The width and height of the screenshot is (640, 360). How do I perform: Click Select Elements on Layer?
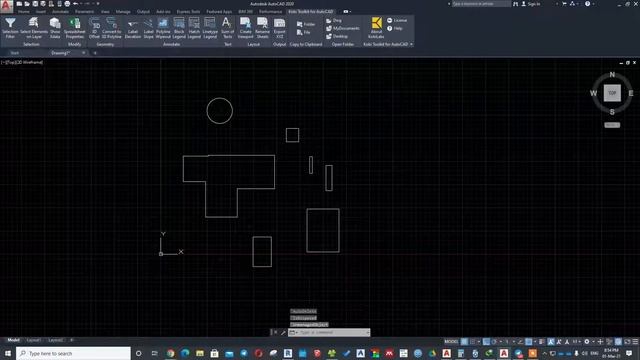pos(34,28)
